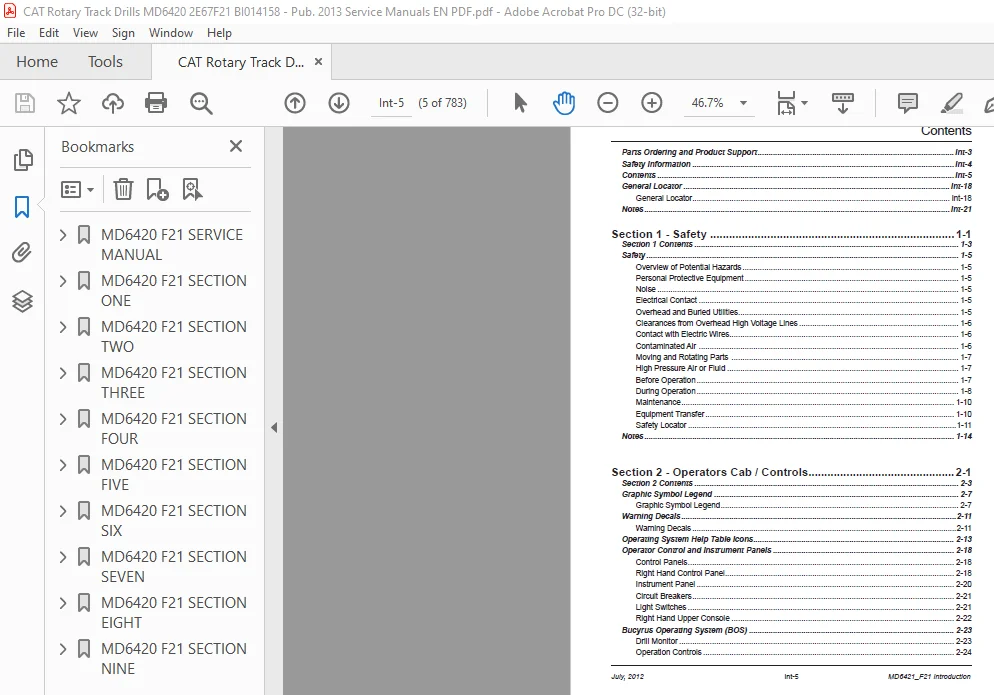Go to next page arrow
The width and height of the screenshot is (994, 695).
coord(339,103)
